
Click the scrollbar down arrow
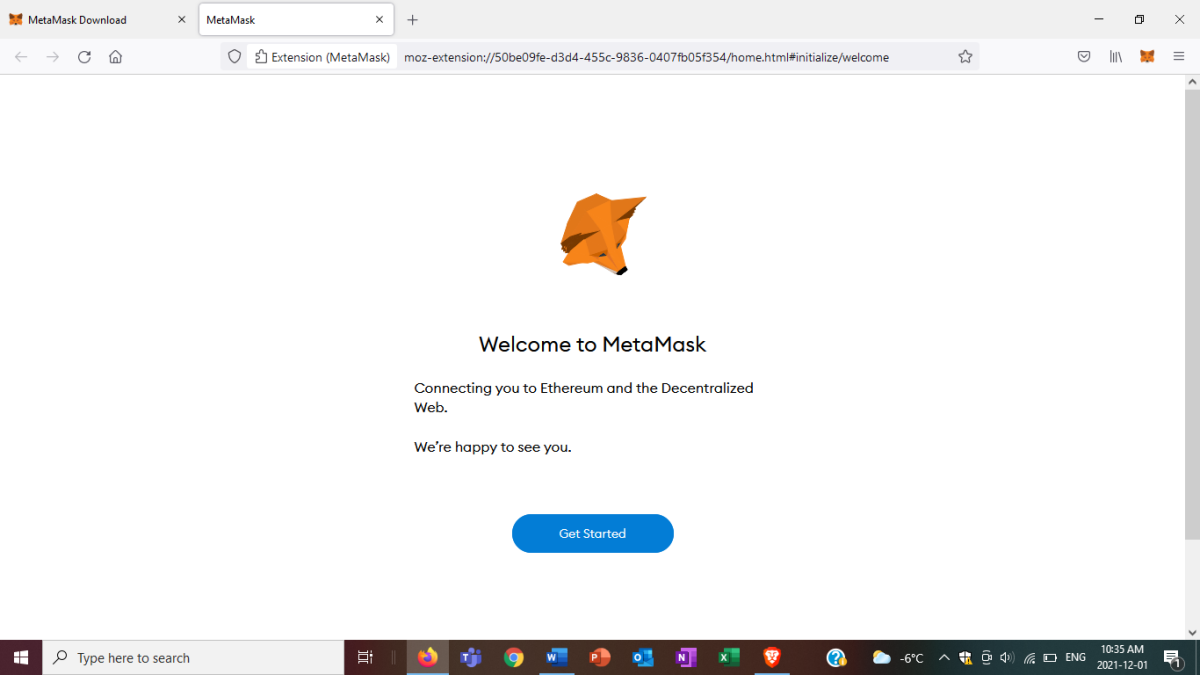click(x=1191, y=633)
